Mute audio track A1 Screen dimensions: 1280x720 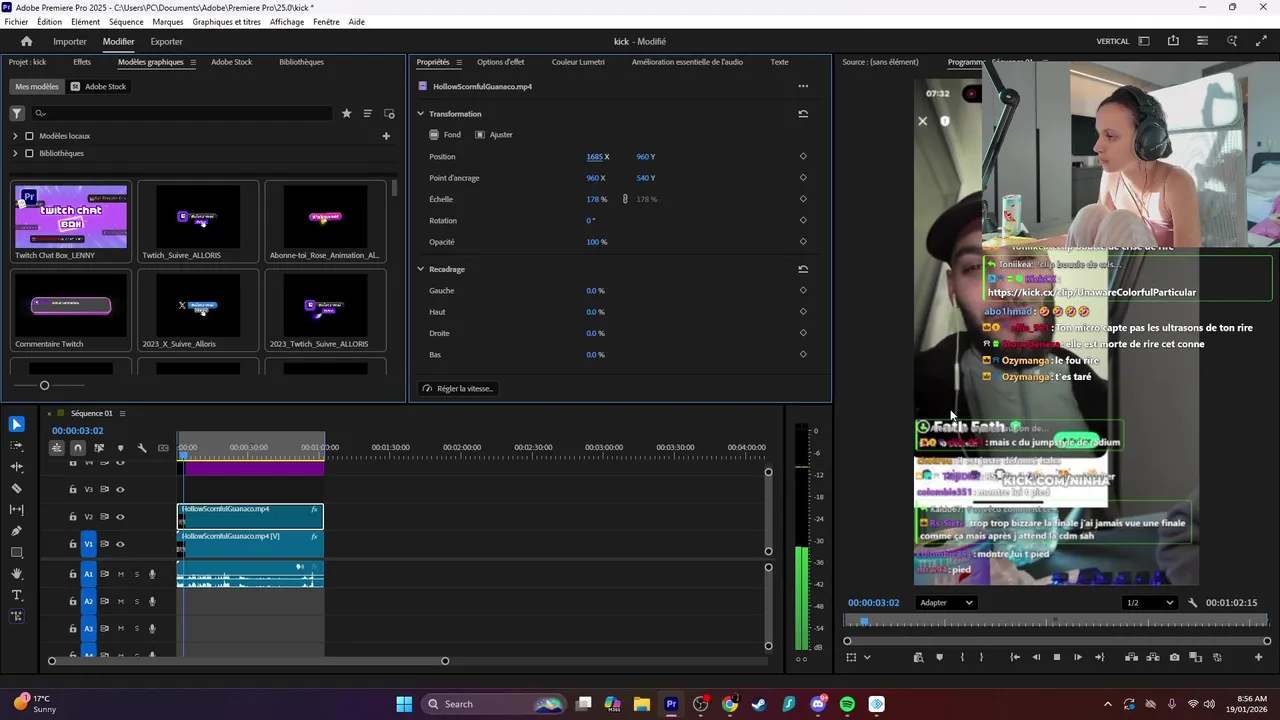pos(121,574)
